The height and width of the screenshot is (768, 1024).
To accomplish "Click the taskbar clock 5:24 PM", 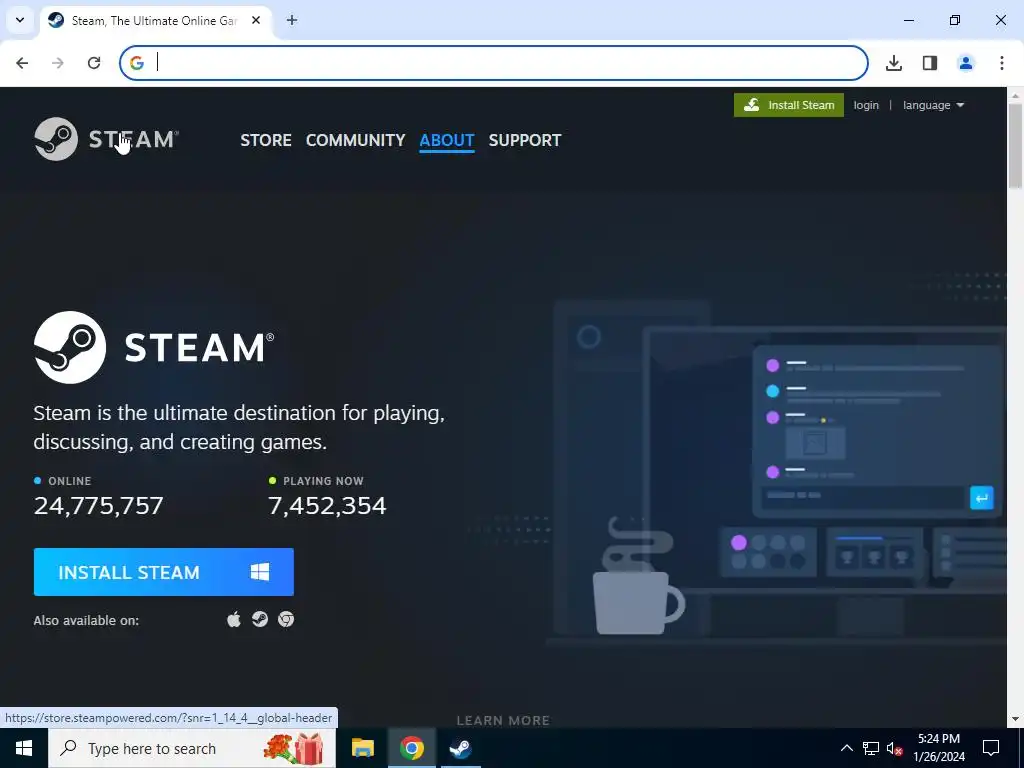I will tap(939, 739).
